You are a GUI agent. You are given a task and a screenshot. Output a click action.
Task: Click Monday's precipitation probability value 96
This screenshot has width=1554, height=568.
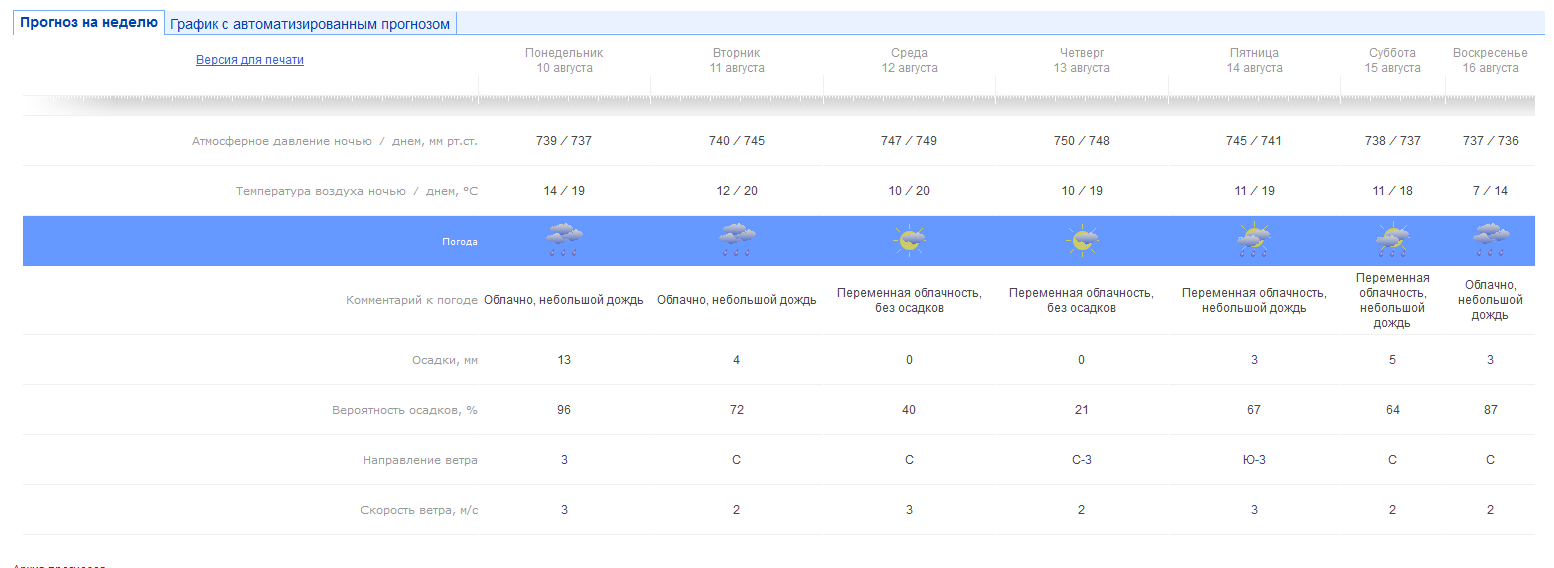[564, 410]
